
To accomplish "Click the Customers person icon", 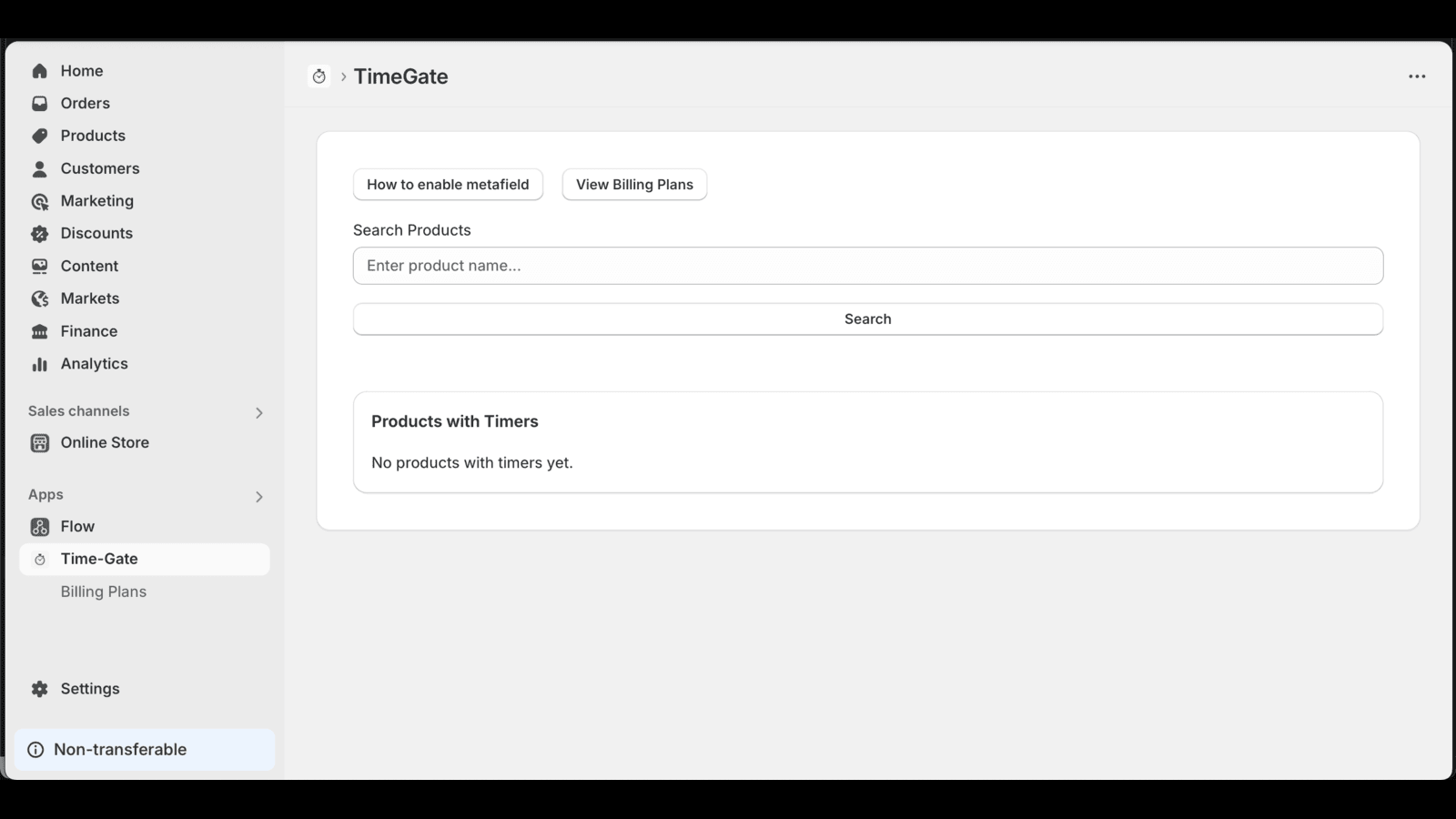I will [x=39, y=168].
